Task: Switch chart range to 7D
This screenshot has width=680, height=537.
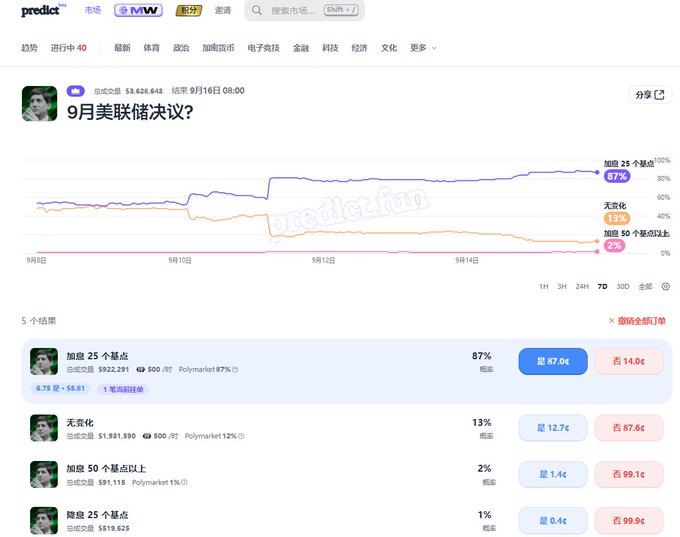Action: click(602, 286)
